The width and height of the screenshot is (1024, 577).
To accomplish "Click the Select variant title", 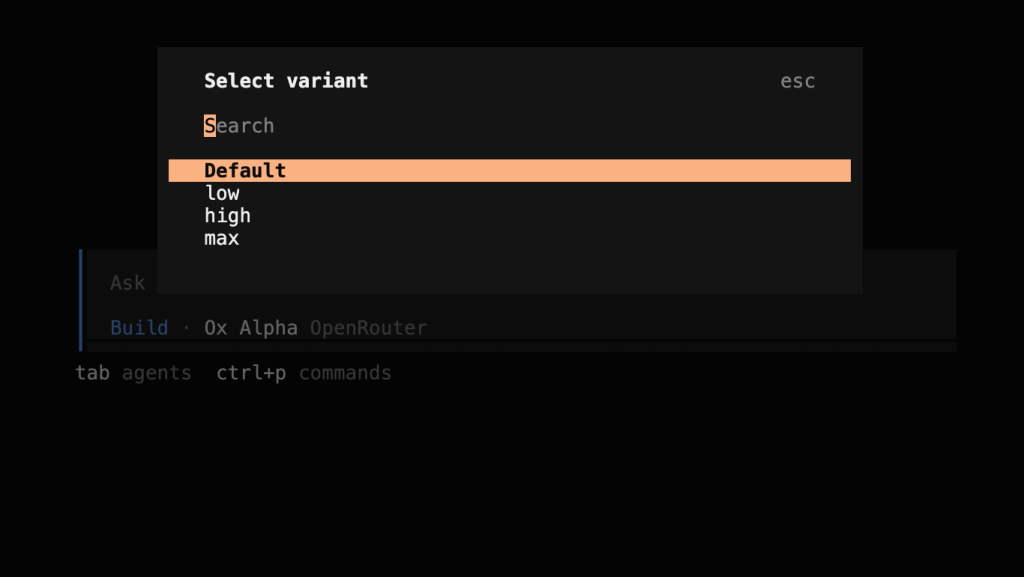I will (x=286, y=81).
